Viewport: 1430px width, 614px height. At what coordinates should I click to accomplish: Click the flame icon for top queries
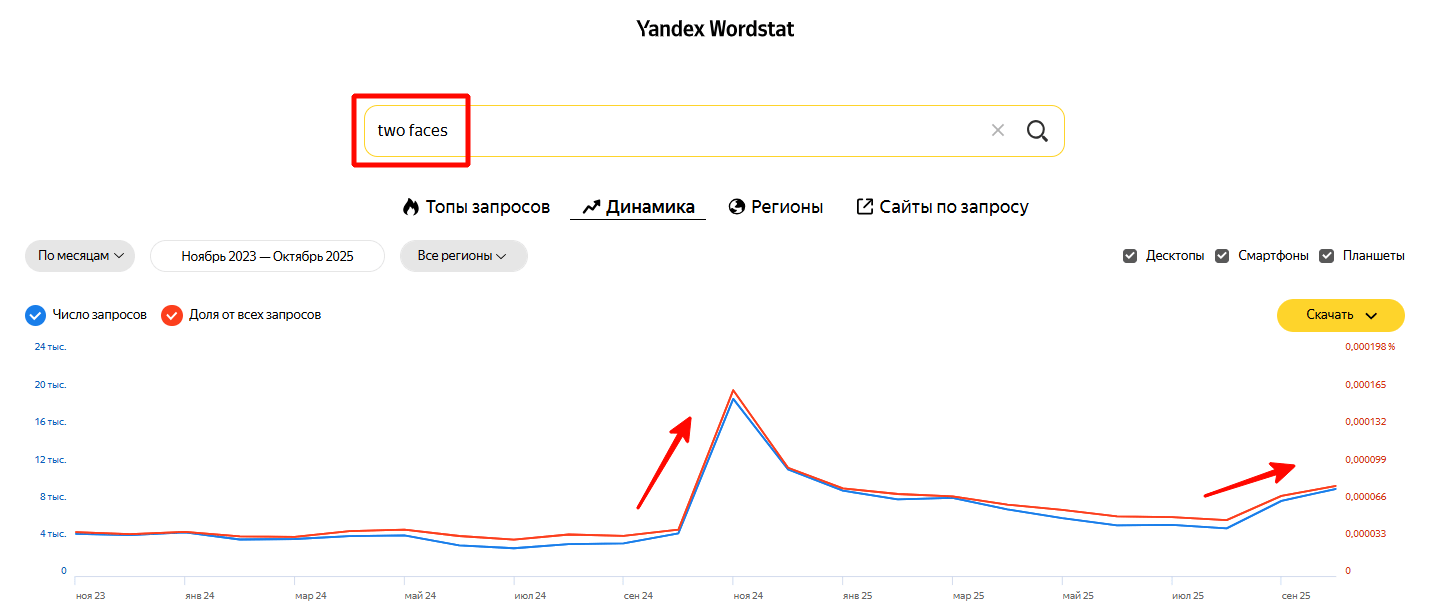point(410,207)
